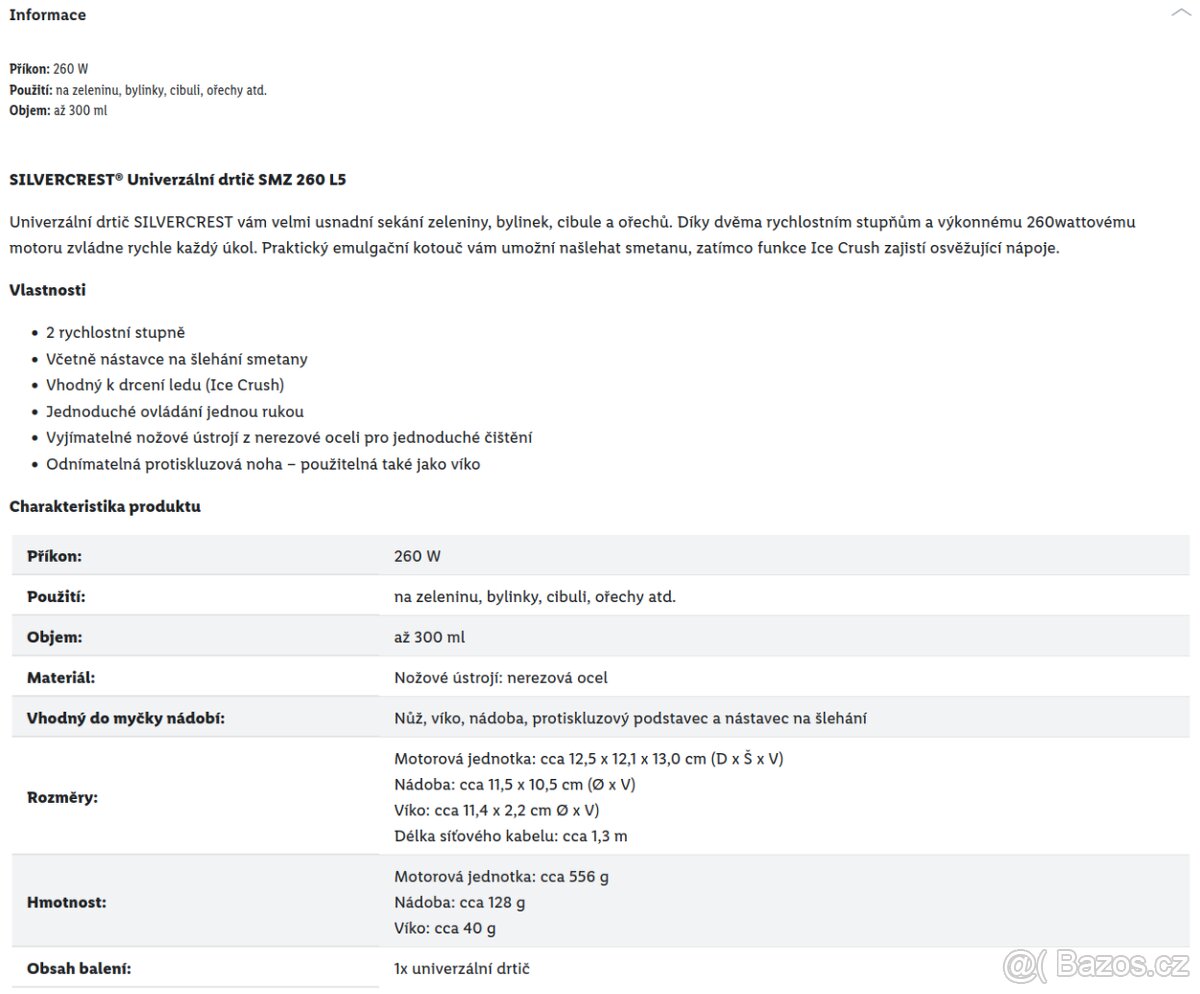Click the Vhodný do myčky nádobí row
This screenshot has width=1200, height=994.
[x=601, y=718]
